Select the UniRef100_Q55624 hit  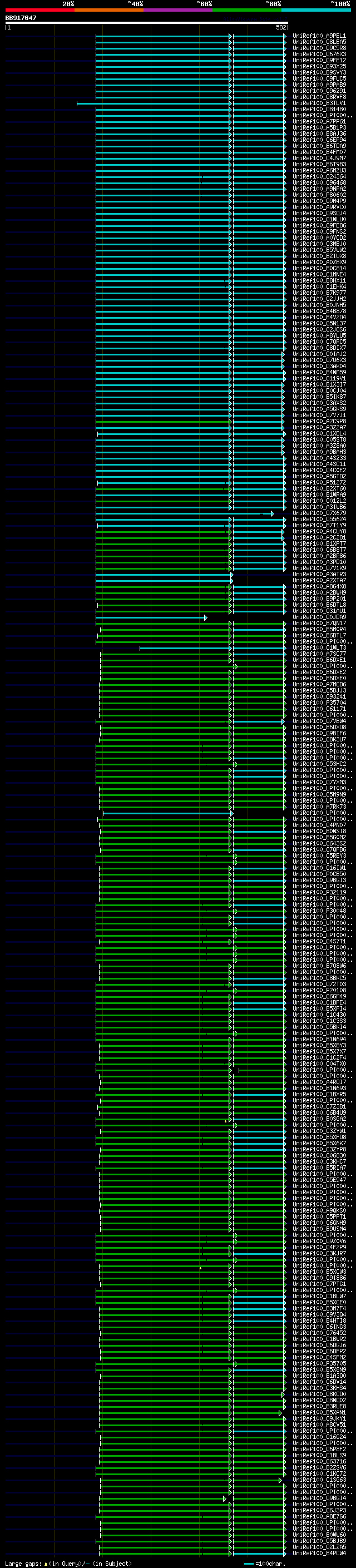319,519
